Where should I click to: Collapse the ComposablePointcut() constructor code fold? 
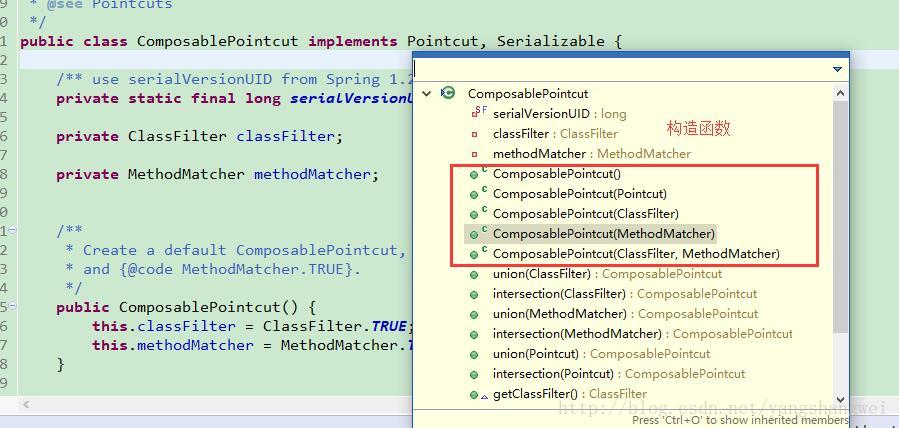(x=10, y=307)
